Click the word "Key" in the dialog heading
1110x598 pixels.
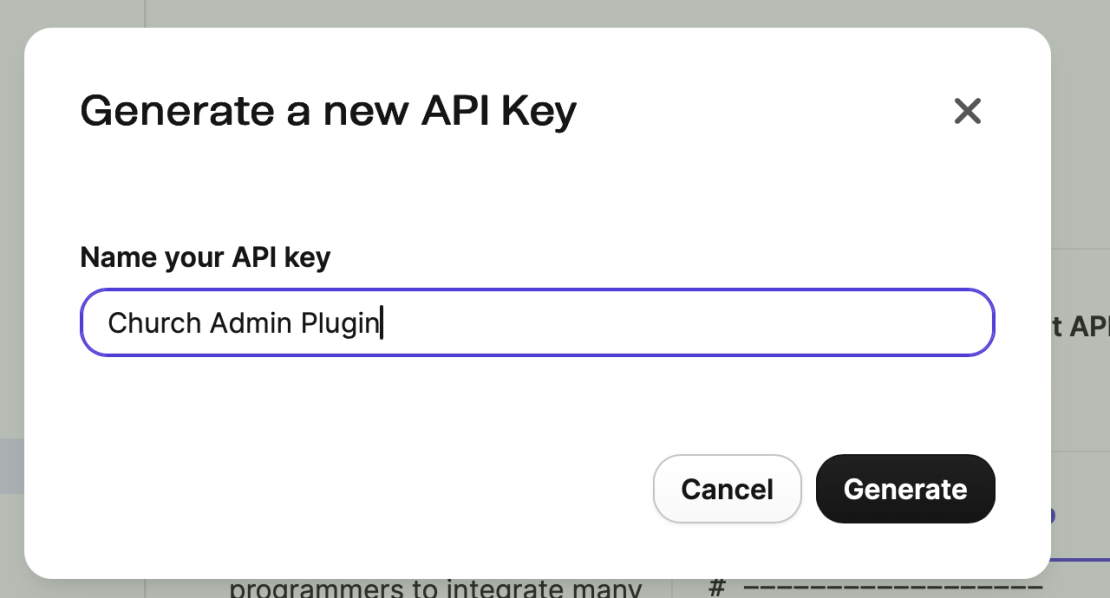tap(539, 111)
